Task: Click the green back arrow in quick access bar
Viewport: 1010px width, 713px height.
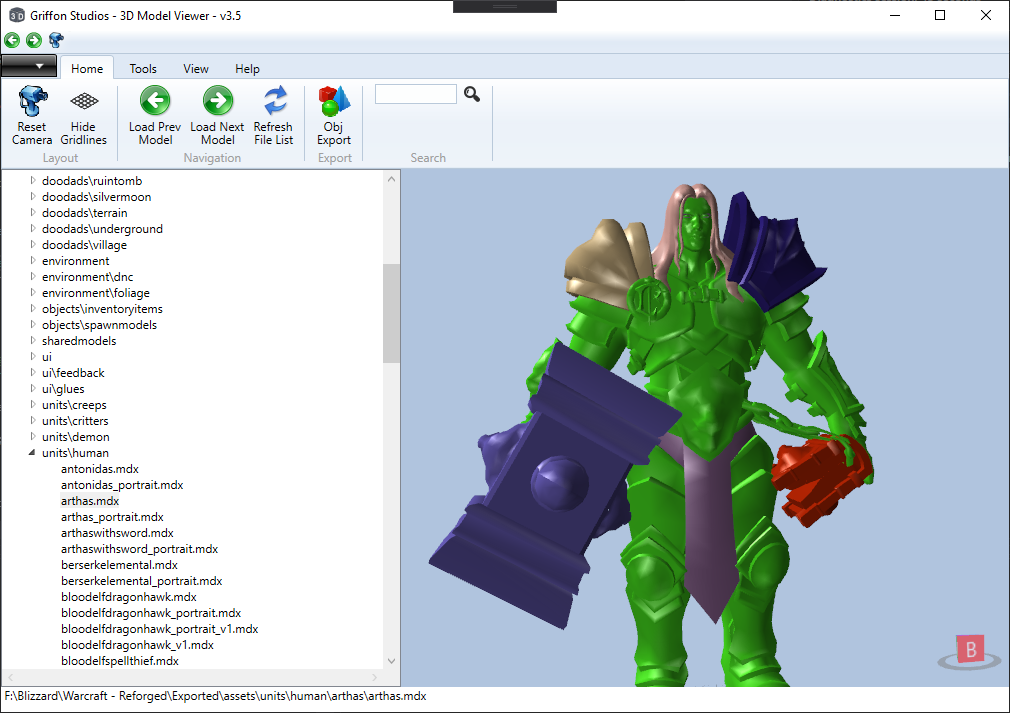Action: [12, 41]
